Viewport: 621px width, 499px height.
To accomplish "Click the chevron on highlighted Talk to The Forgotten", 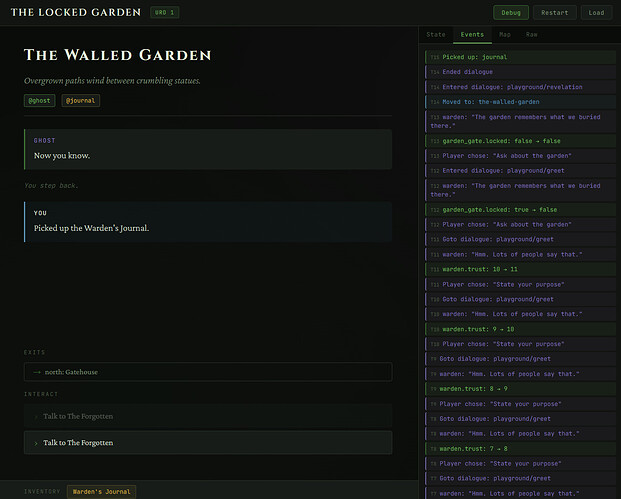I will [36, 442].
